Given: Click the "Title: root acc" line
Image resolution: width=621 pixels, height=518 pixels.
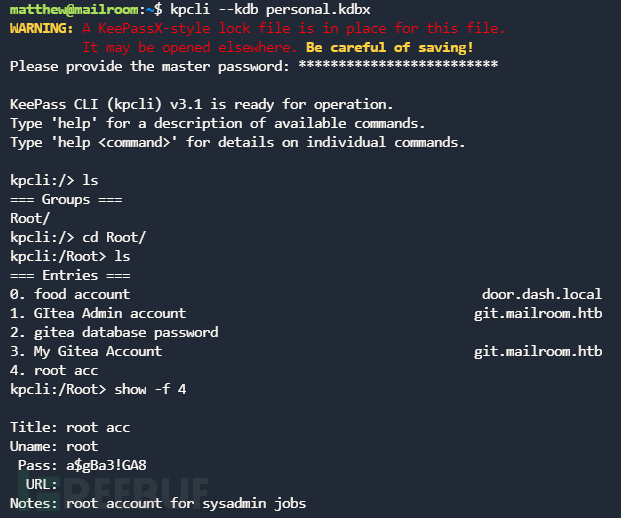Looking at the screenshot, I should tap(70, 427).
